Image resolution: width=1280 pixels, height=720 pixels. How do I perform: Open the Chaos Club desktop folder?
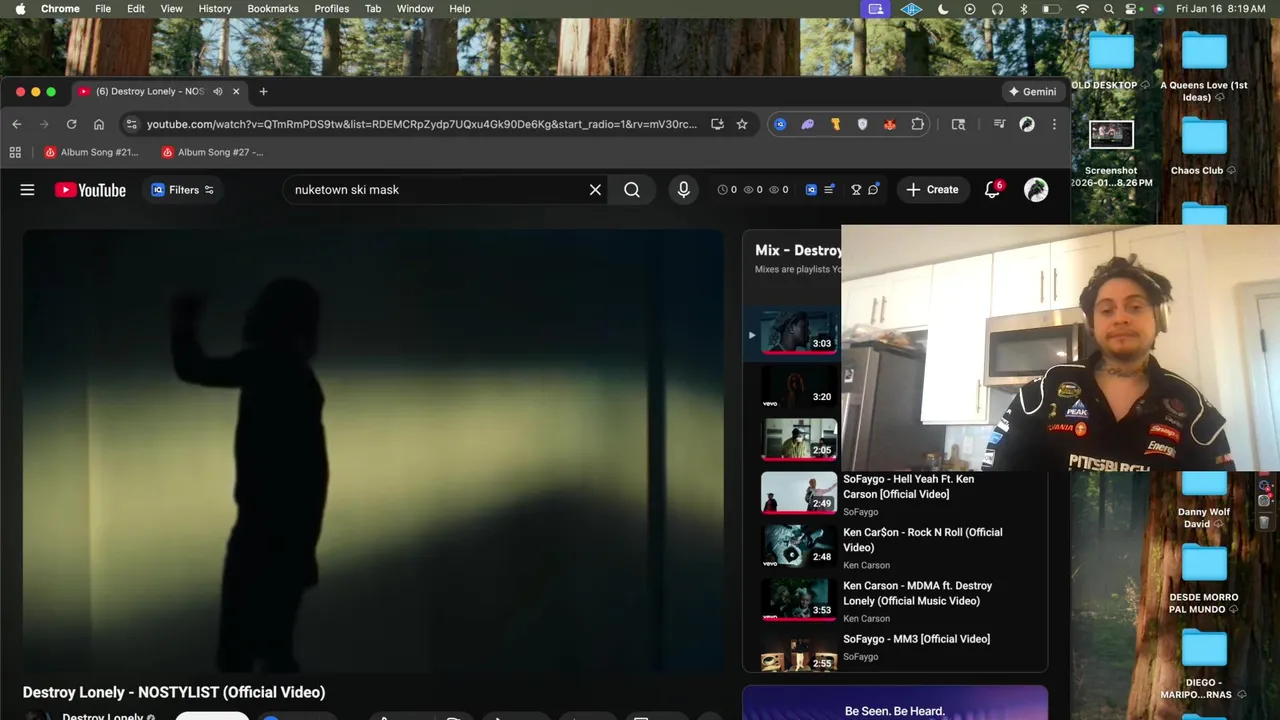[x=1204, y=147]
